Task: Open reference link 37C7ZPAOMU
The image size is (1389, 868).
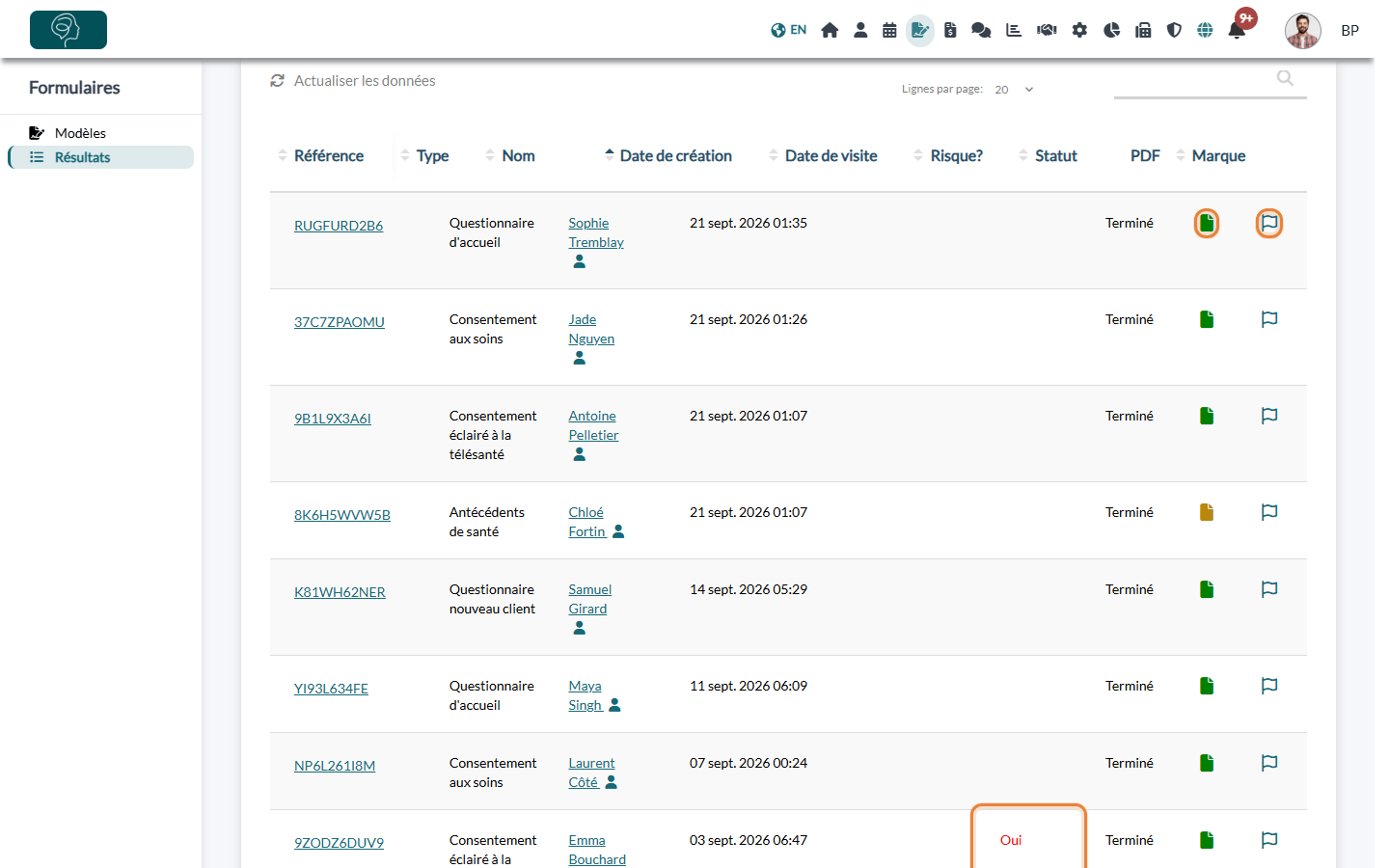Action: [340, 322]
